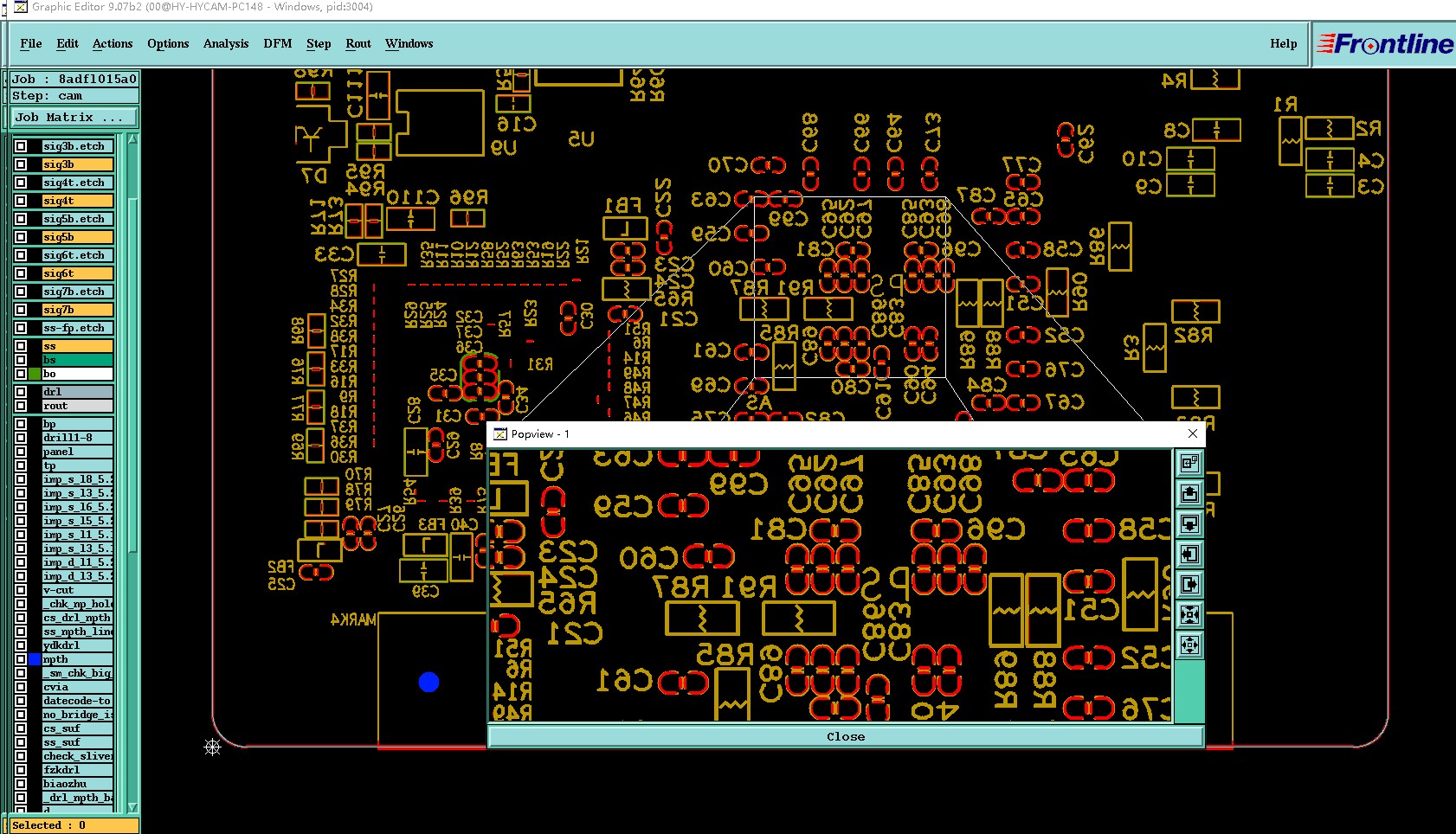Screen dimensions: 1456x834
Task: Open the Help menu
Action: 1284,43
